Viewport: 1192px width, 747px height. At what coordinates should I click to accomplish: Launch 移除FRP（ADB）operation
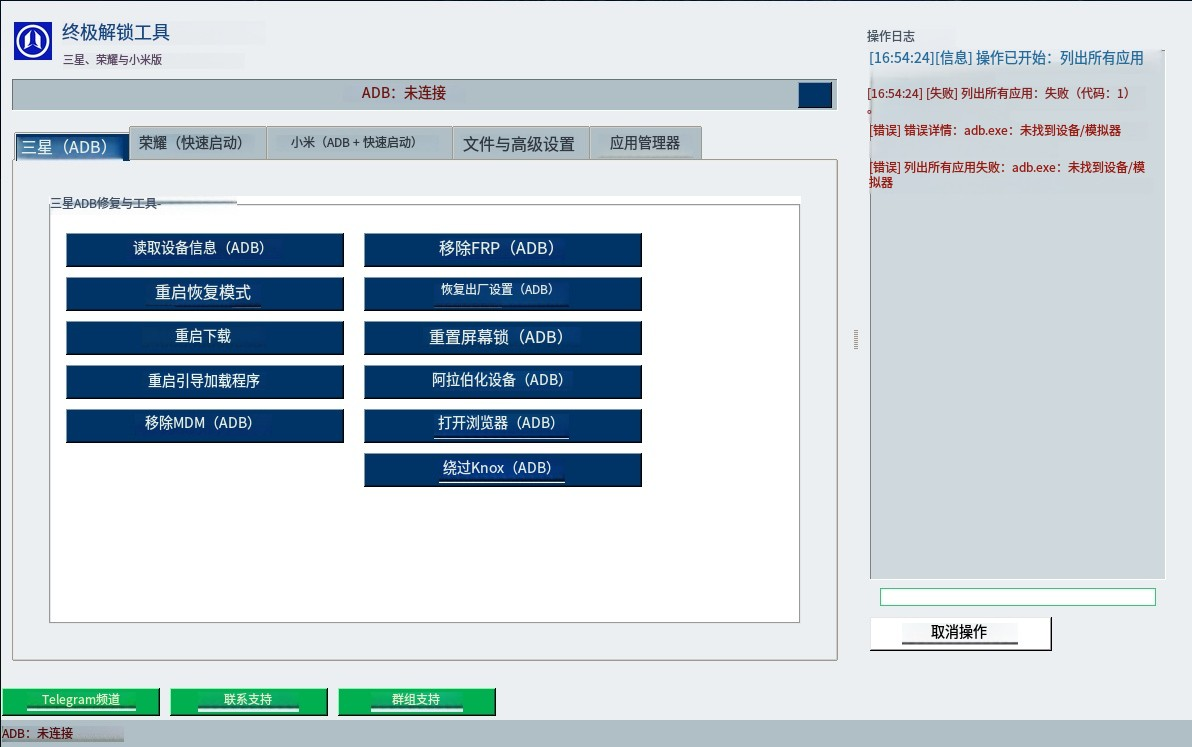point(502,249)
